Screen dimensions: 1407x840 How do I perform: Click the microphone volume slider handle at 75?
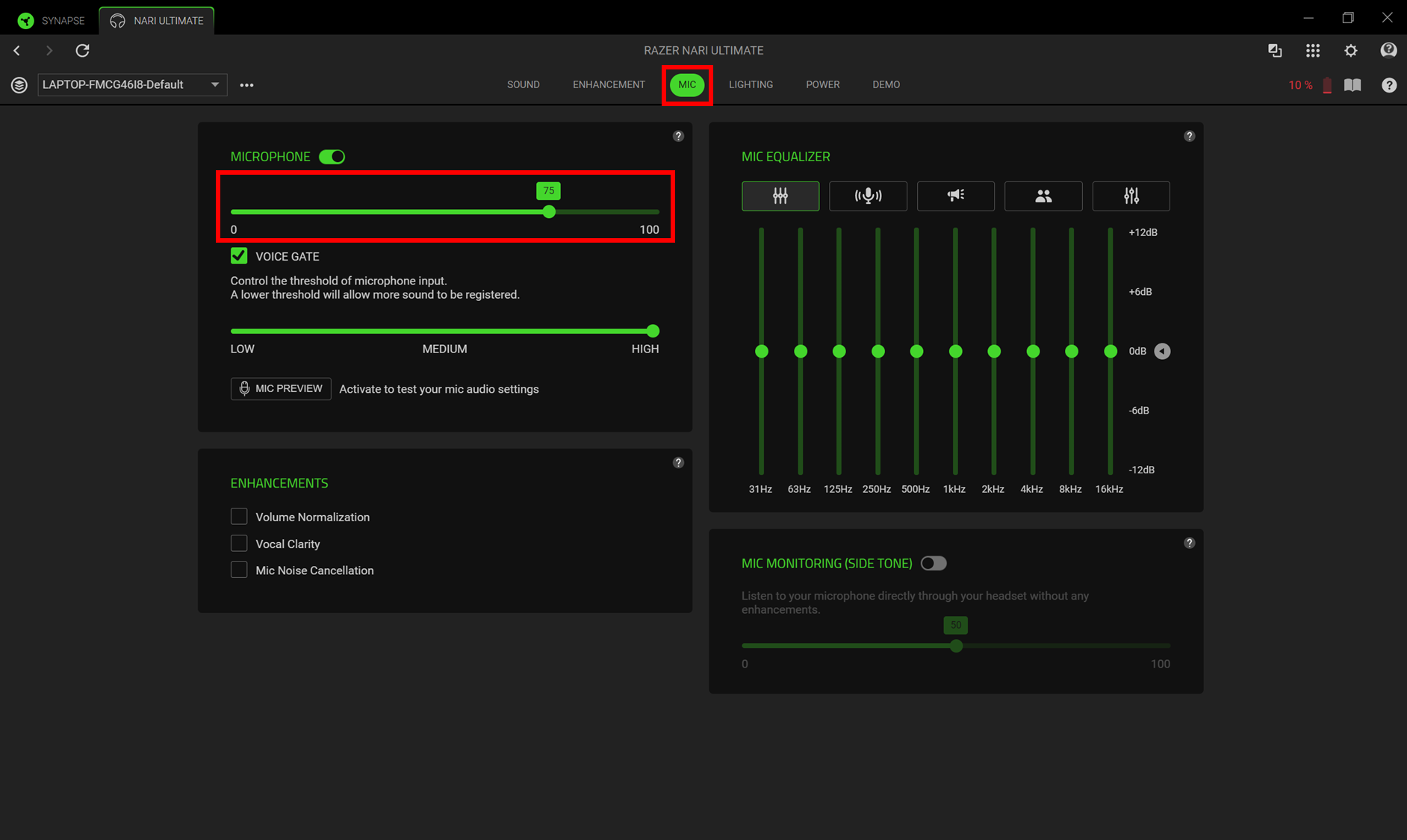tap(549, 212)
